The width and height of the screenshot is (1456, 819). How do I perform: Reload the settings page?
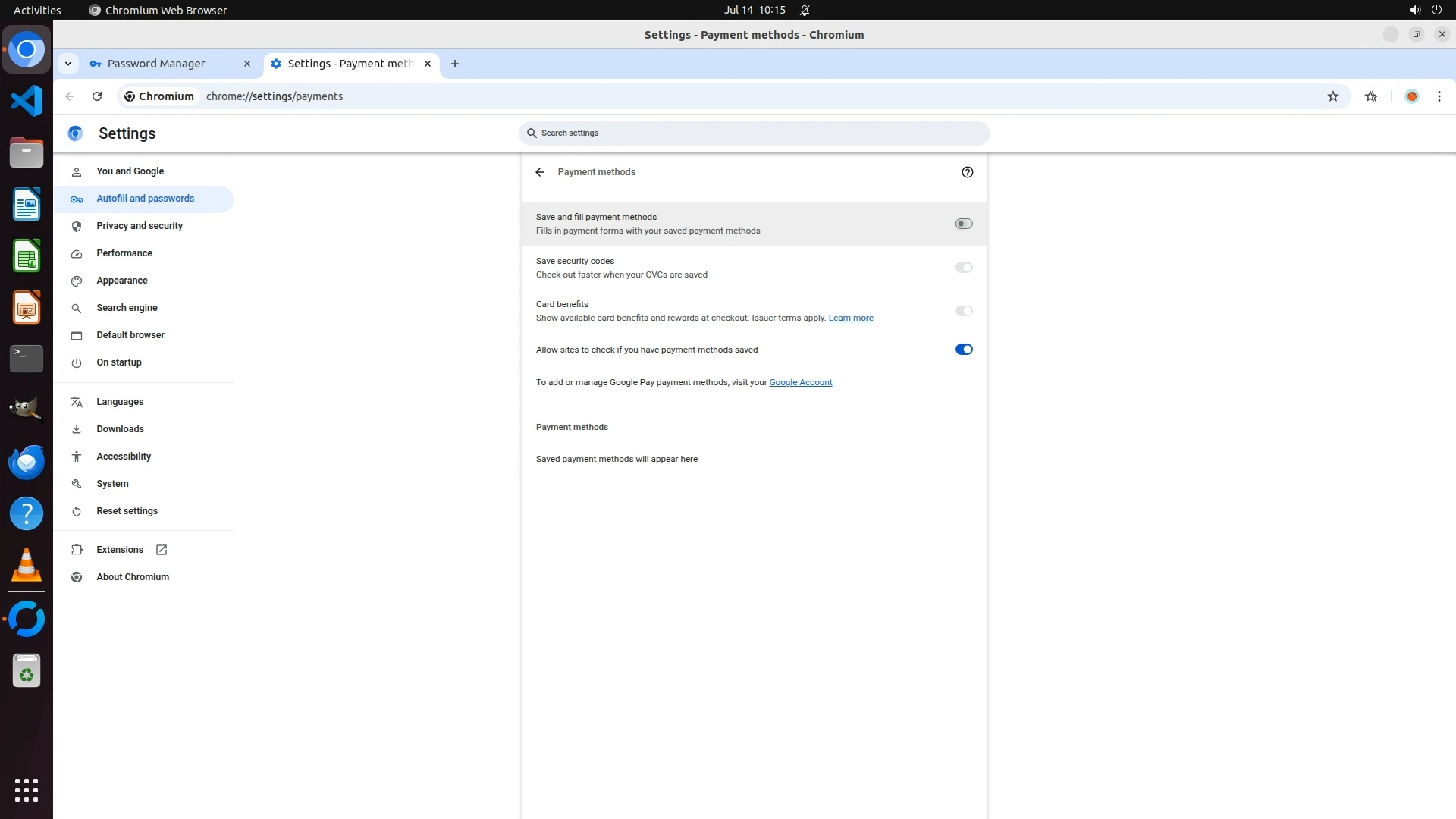97,96
